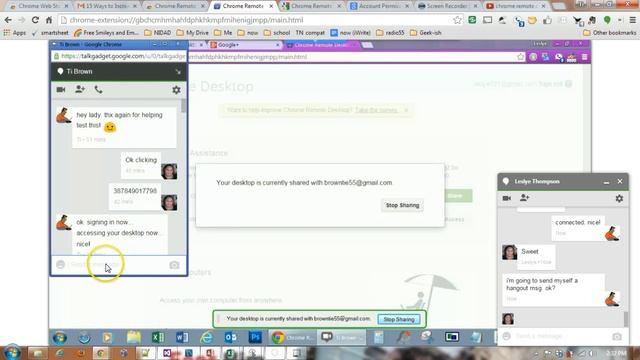The height and width of the screenshot is (360, 640).
Task: Click remote taskbar Outlook icon
Action: [x=231, y=337]
